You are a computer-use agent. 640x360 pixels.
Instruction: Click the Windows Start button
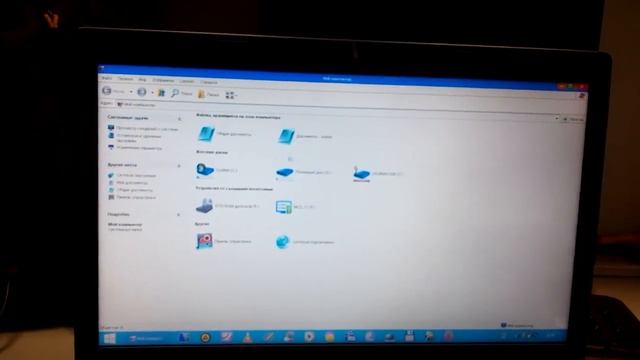(109, 338)
